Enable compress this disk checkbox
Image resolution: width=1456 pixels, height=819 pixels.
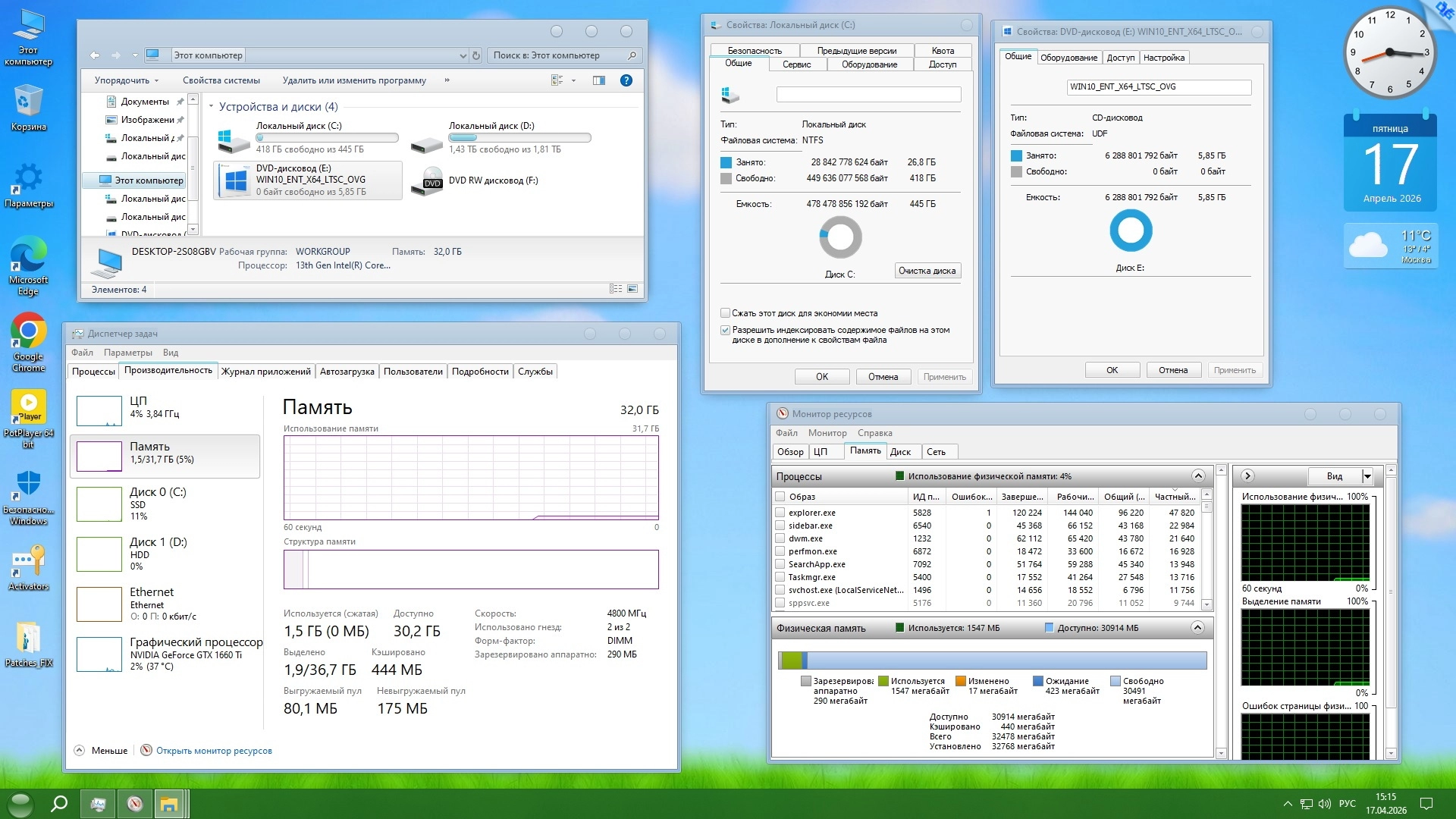point(726,313)
